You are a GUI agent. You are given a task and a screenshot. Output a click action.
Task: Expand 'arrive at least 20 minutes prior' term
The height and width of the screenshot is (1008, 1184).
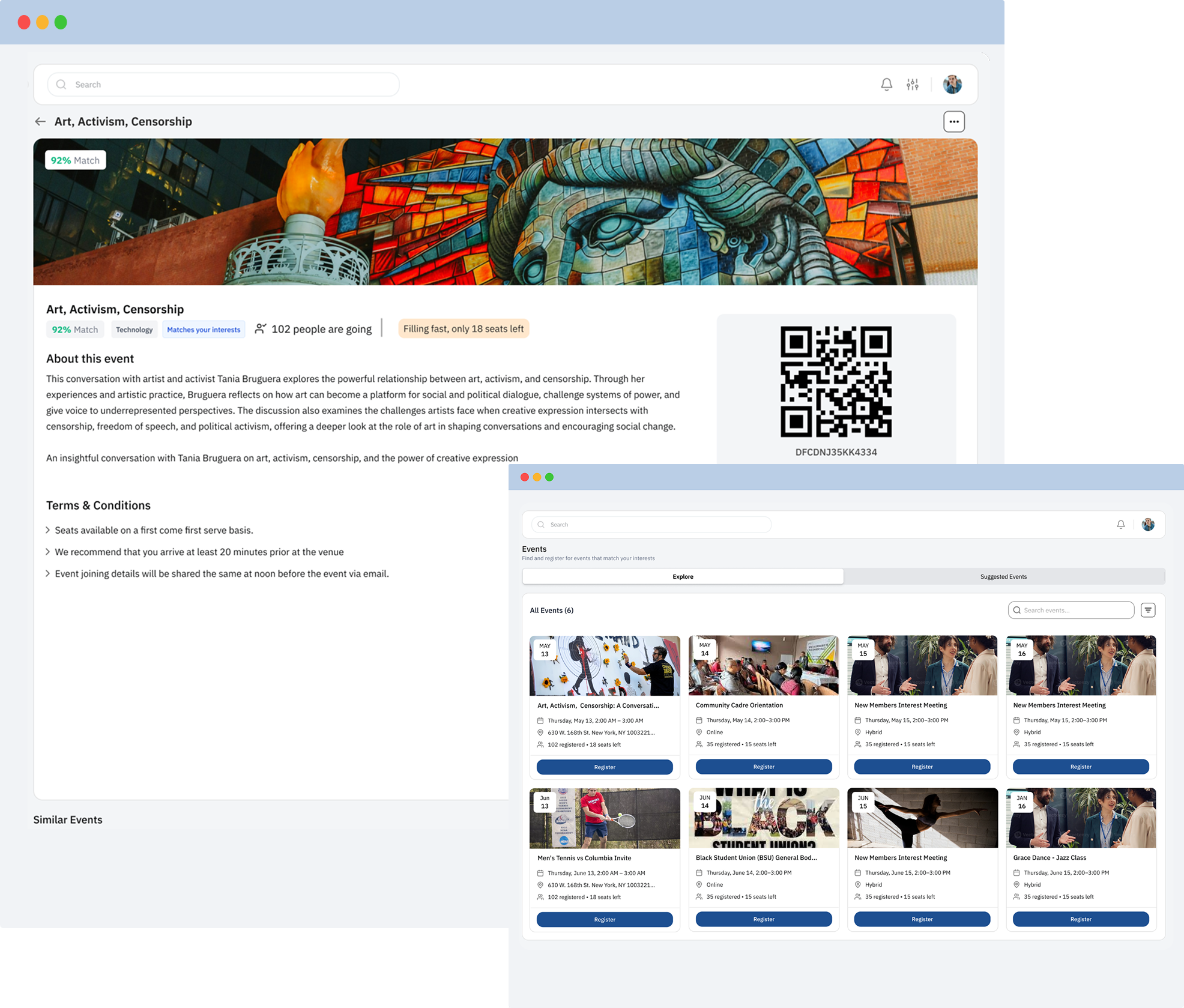[47, 552]
